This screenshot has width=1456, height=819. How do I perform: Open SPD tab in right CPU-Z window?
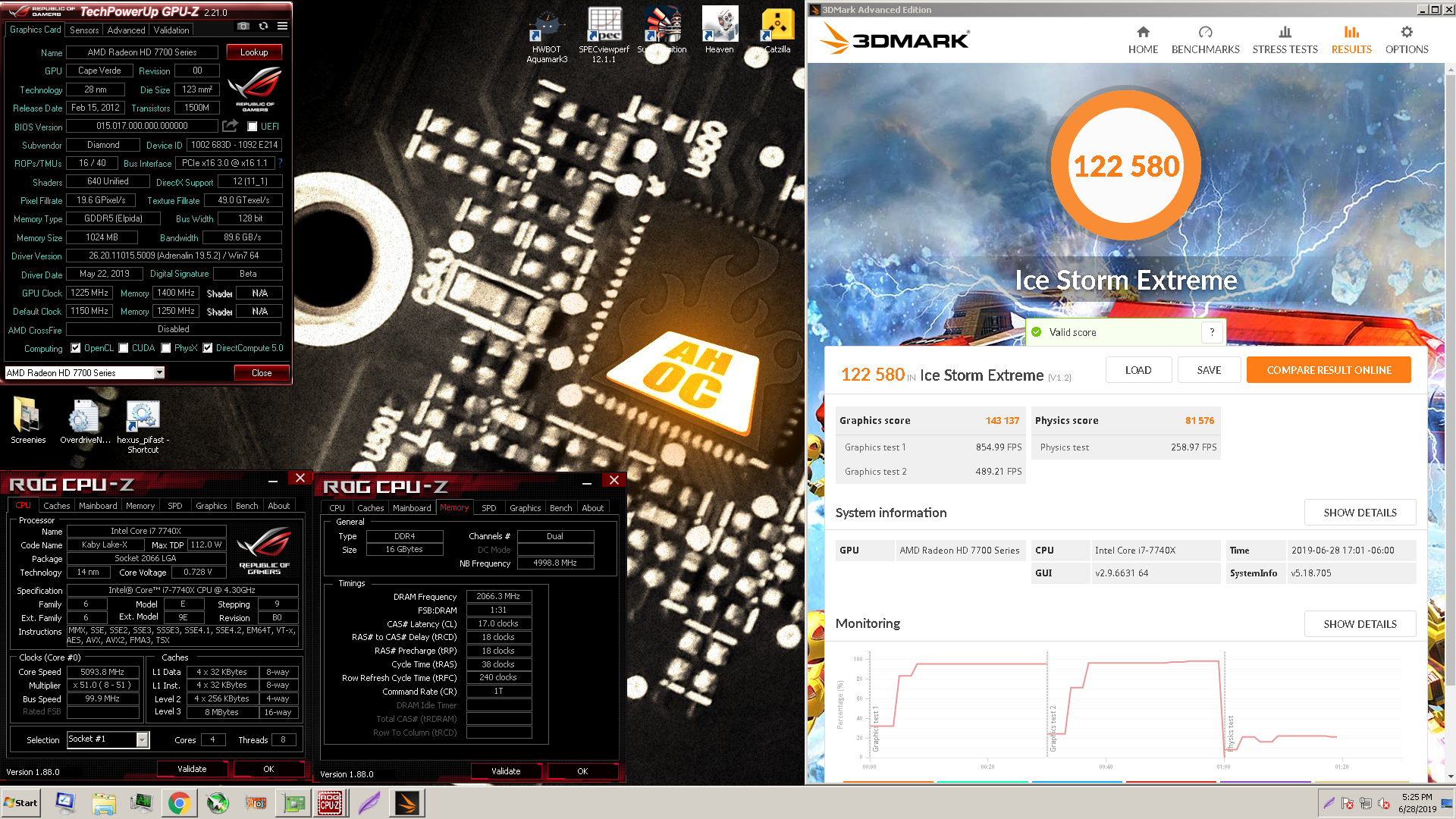click(489, 508)
